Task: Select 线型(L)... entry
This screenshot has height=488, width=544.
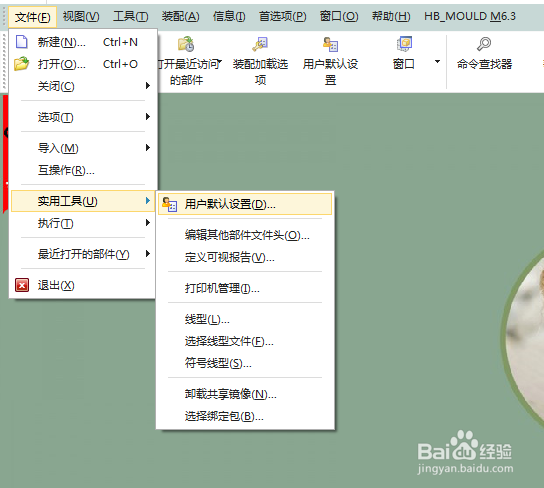Action: 245,319
